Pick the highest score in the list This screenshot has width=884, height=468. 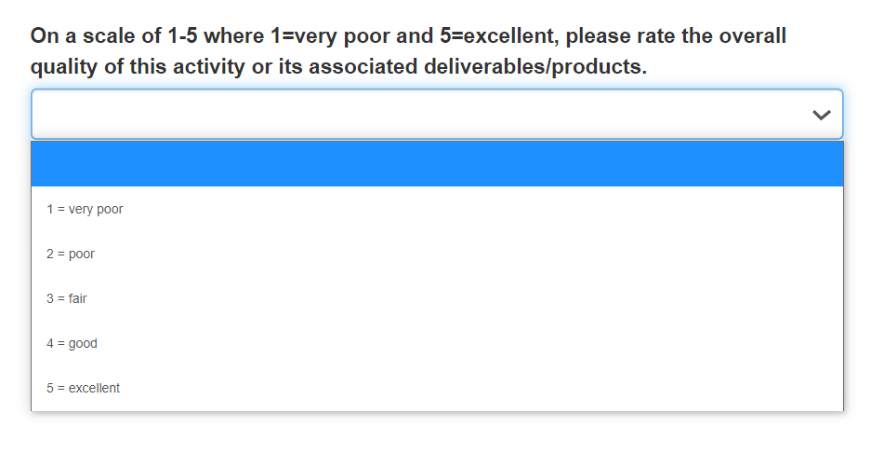pos(83,388)
